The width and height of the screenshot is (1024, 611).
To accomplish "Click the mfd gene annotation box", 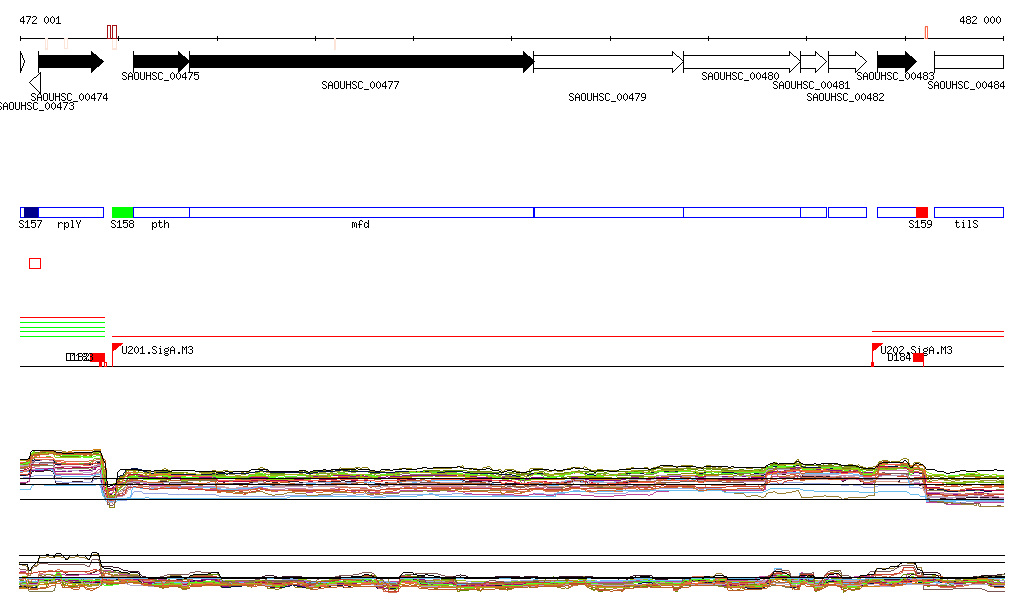I will pos(360,212).
